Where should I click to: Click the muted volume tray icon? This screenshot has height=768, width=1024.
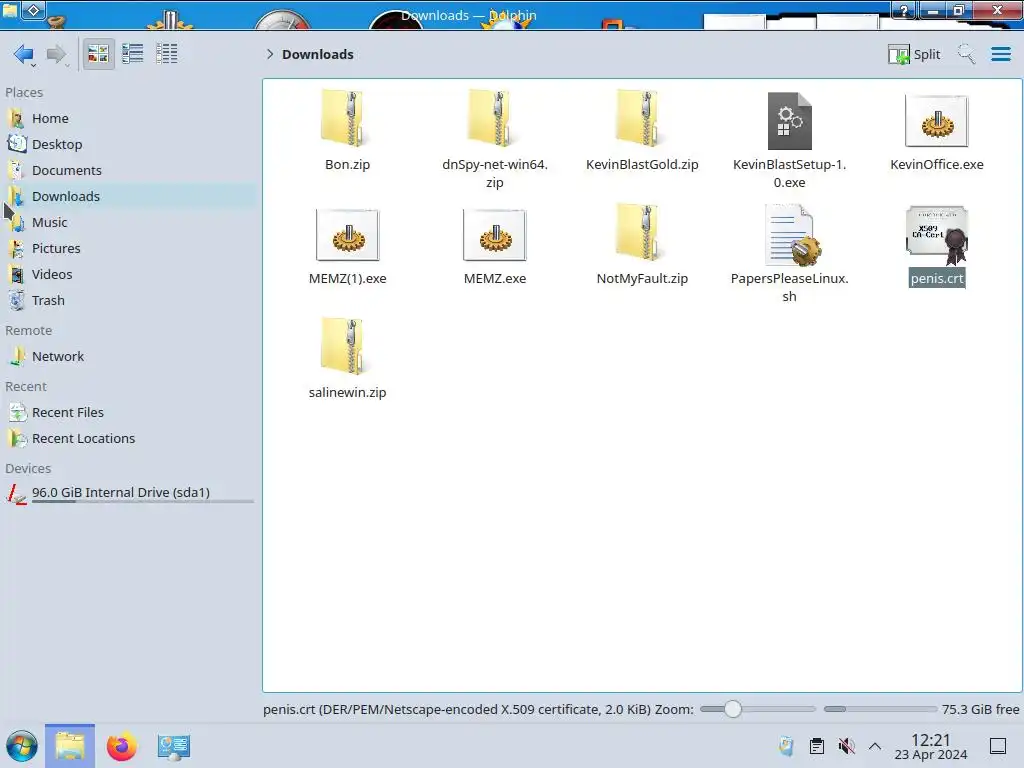tap(846, 746)
